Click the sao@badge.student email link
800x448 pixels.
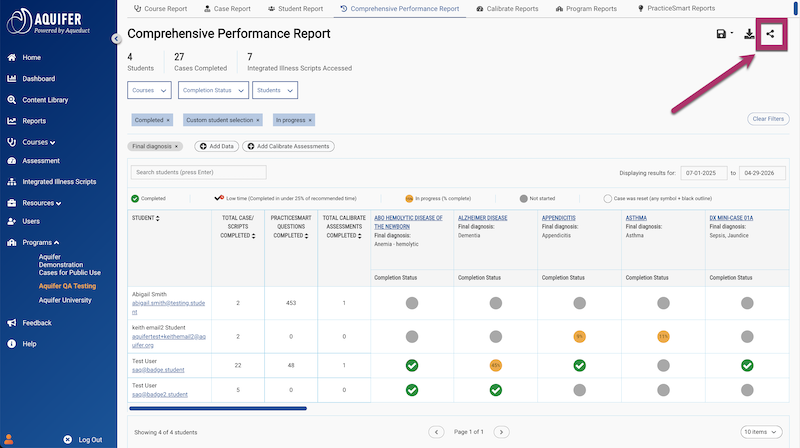[x=158, y=370]
